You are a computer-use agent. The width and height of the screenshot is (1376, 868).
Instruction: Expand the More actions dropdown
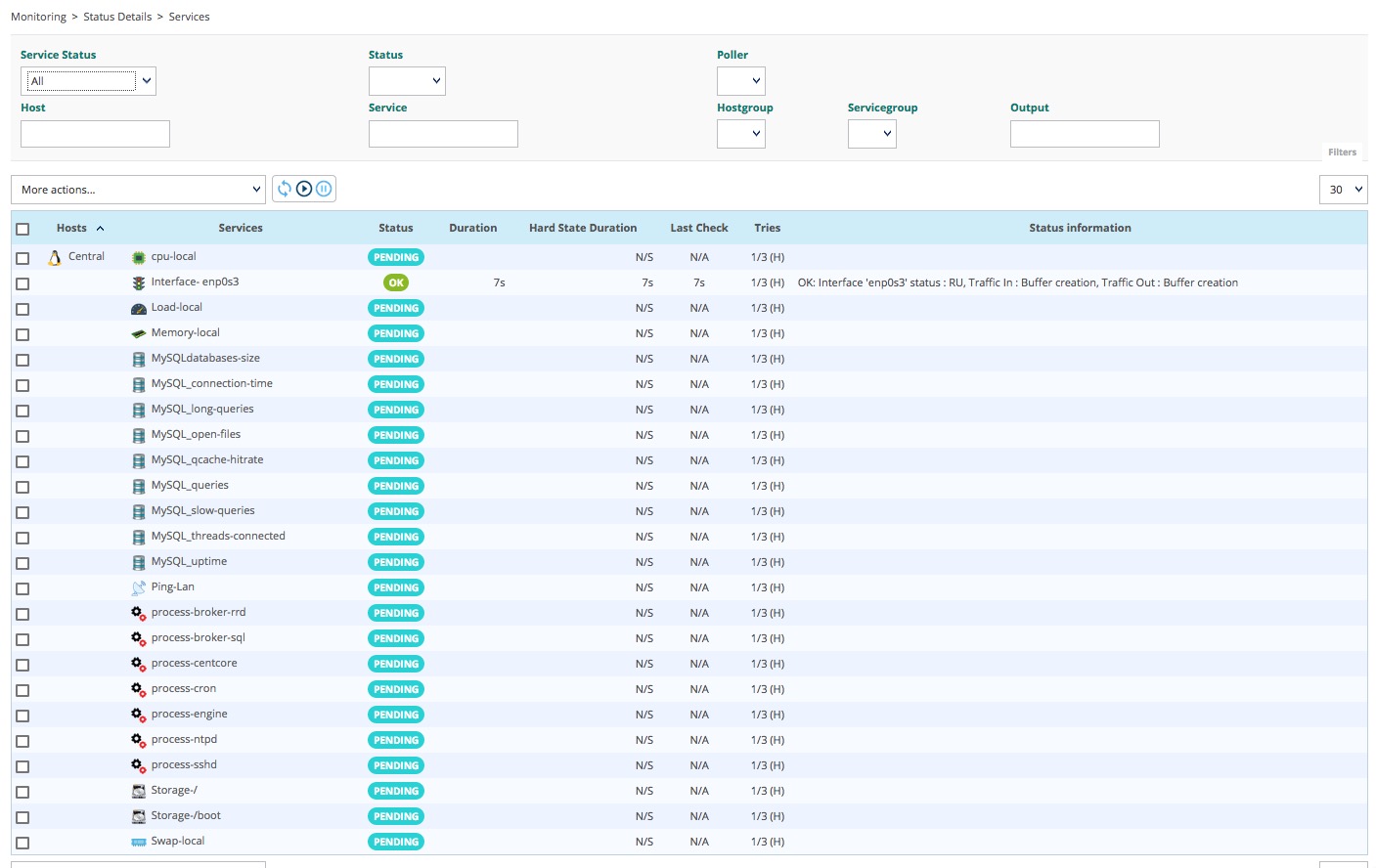click(138, 190)
